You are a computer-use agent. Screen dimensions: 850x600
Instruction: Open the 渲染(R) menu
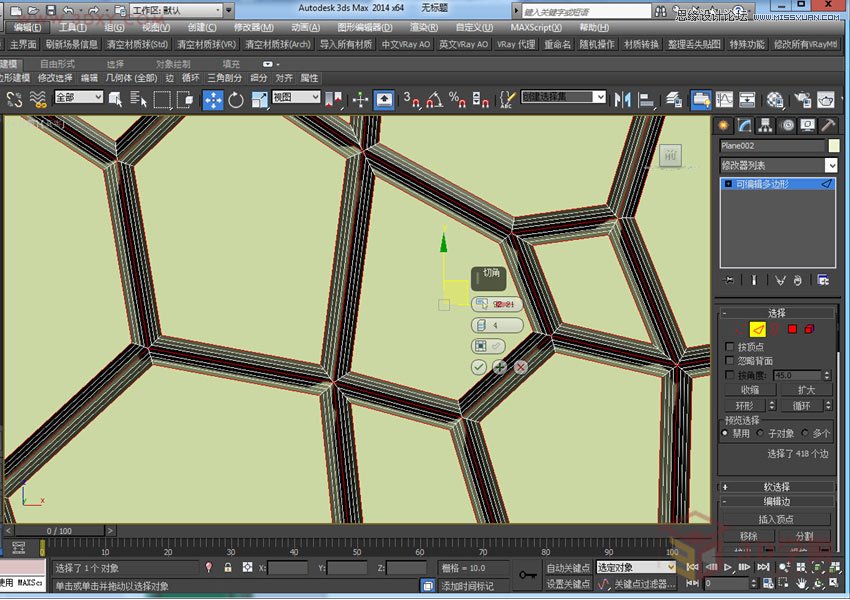424,27
